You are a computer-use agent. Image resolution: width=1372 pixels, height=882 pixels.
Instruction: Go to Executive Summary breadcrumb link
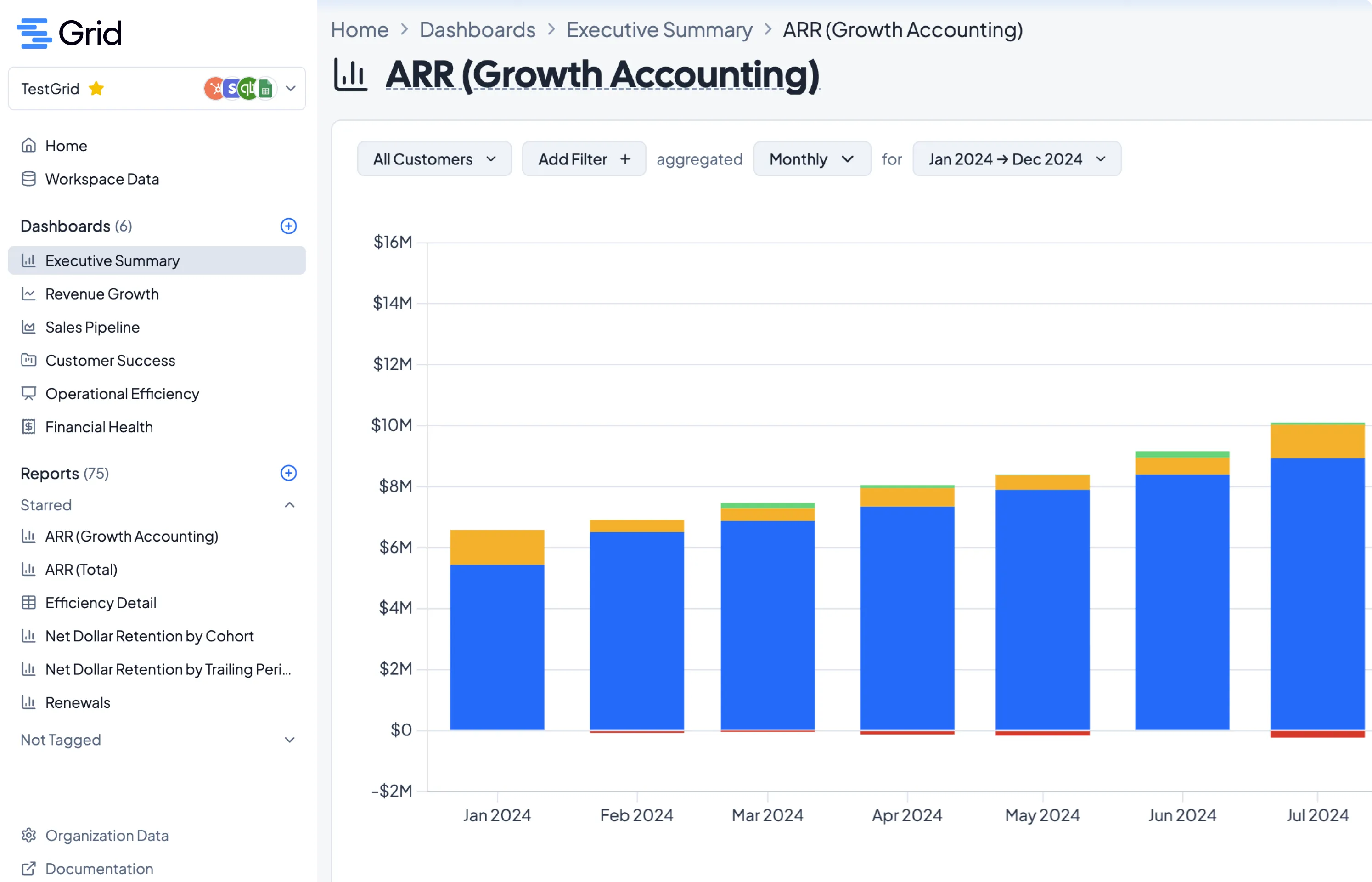pyautogui.click(x=659, y=30)
